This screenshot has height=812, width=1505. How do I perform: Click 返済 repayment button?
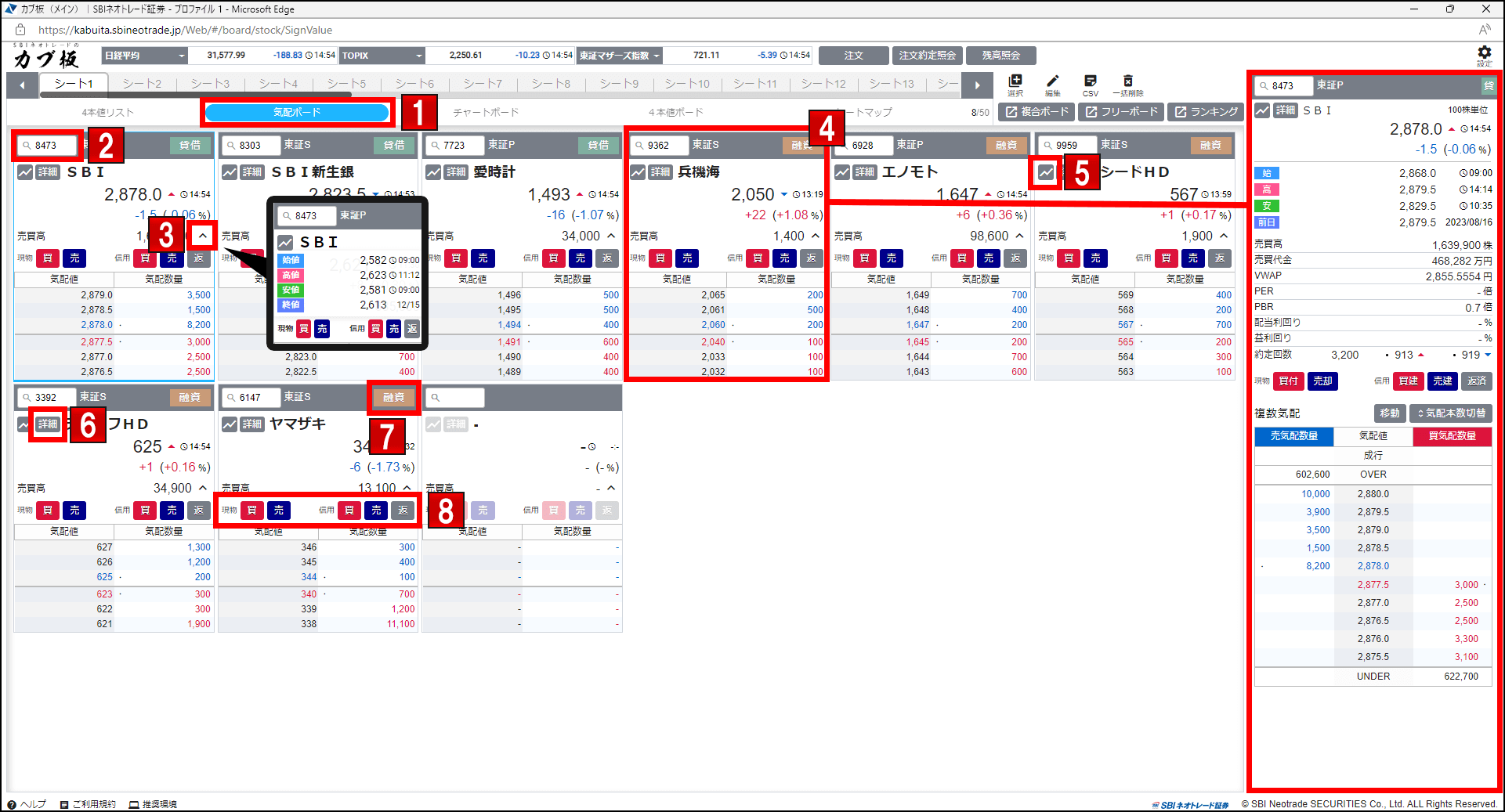(1477, 381)
